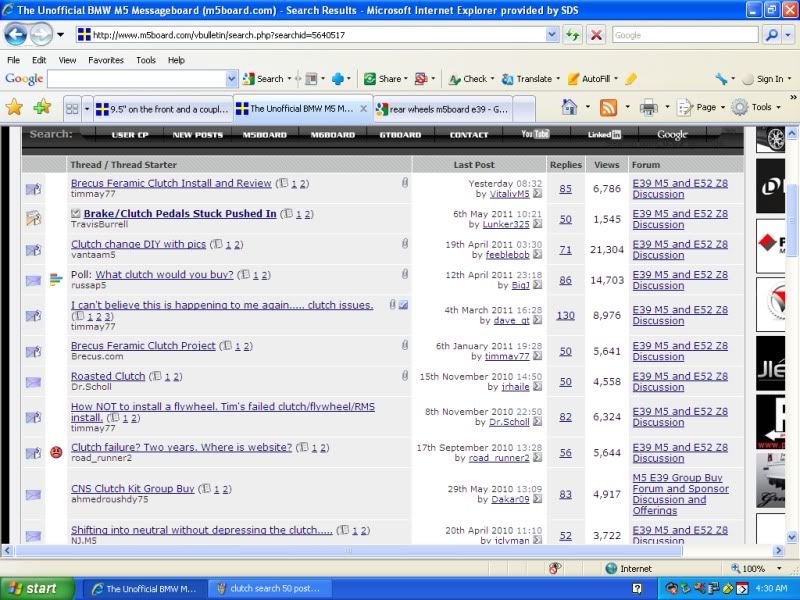Viewport: 800px width, 600px height.
Task: Close the current Unofficial BMW M5 tab
Action: pos(363,109)
